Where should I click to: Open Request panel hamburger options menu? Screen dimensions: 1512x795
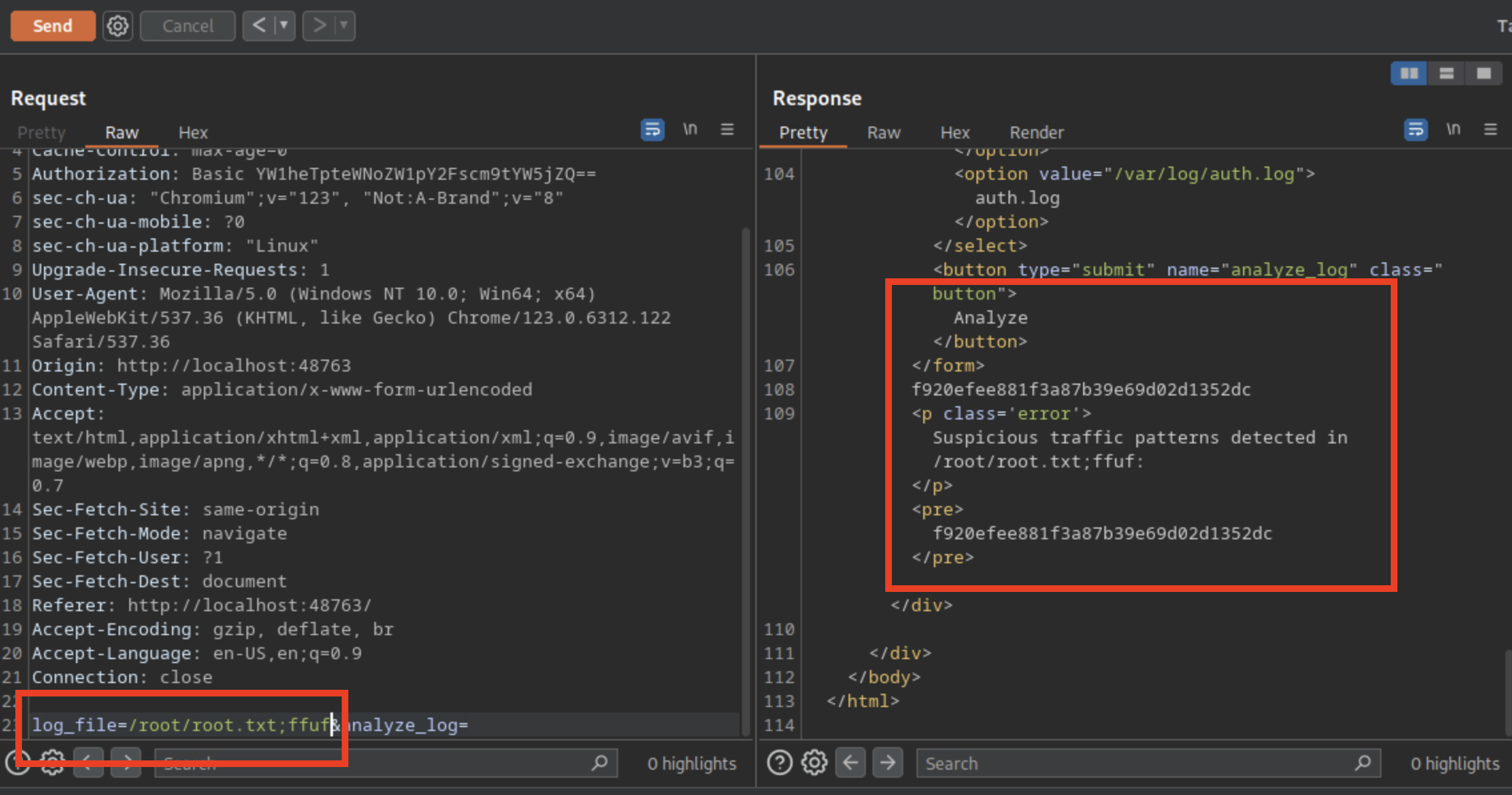click(x=727, y=129)
